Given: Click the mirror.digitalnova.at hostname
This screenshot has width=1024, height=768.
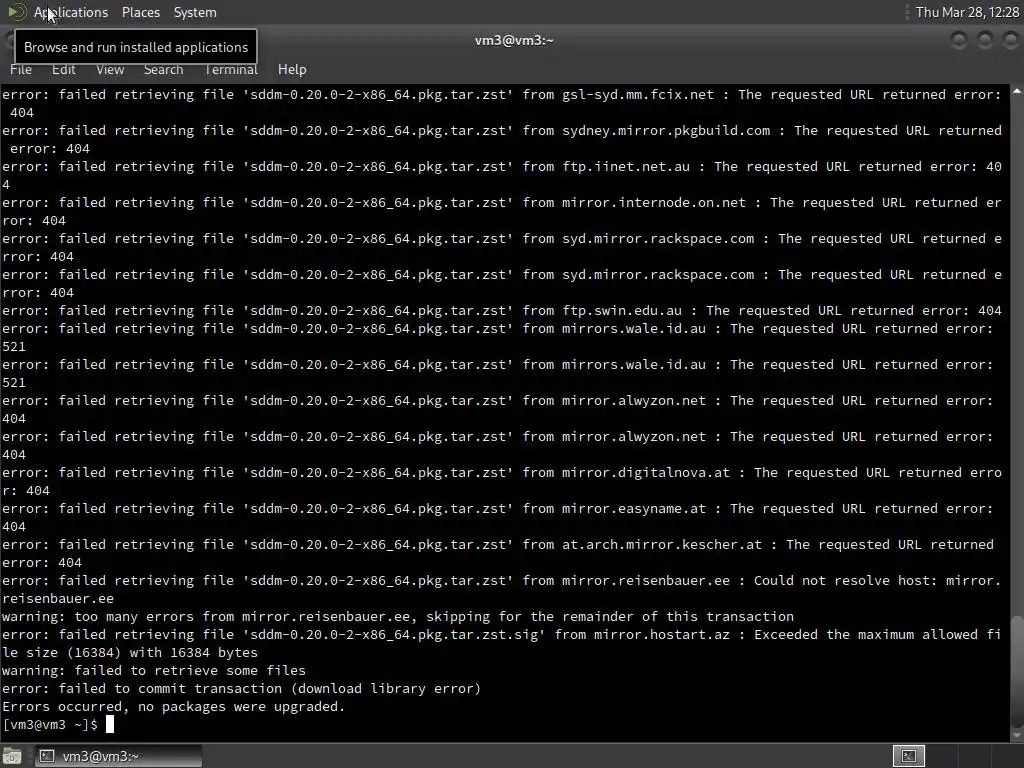Looking at the screenshot, I should point(646,473).
